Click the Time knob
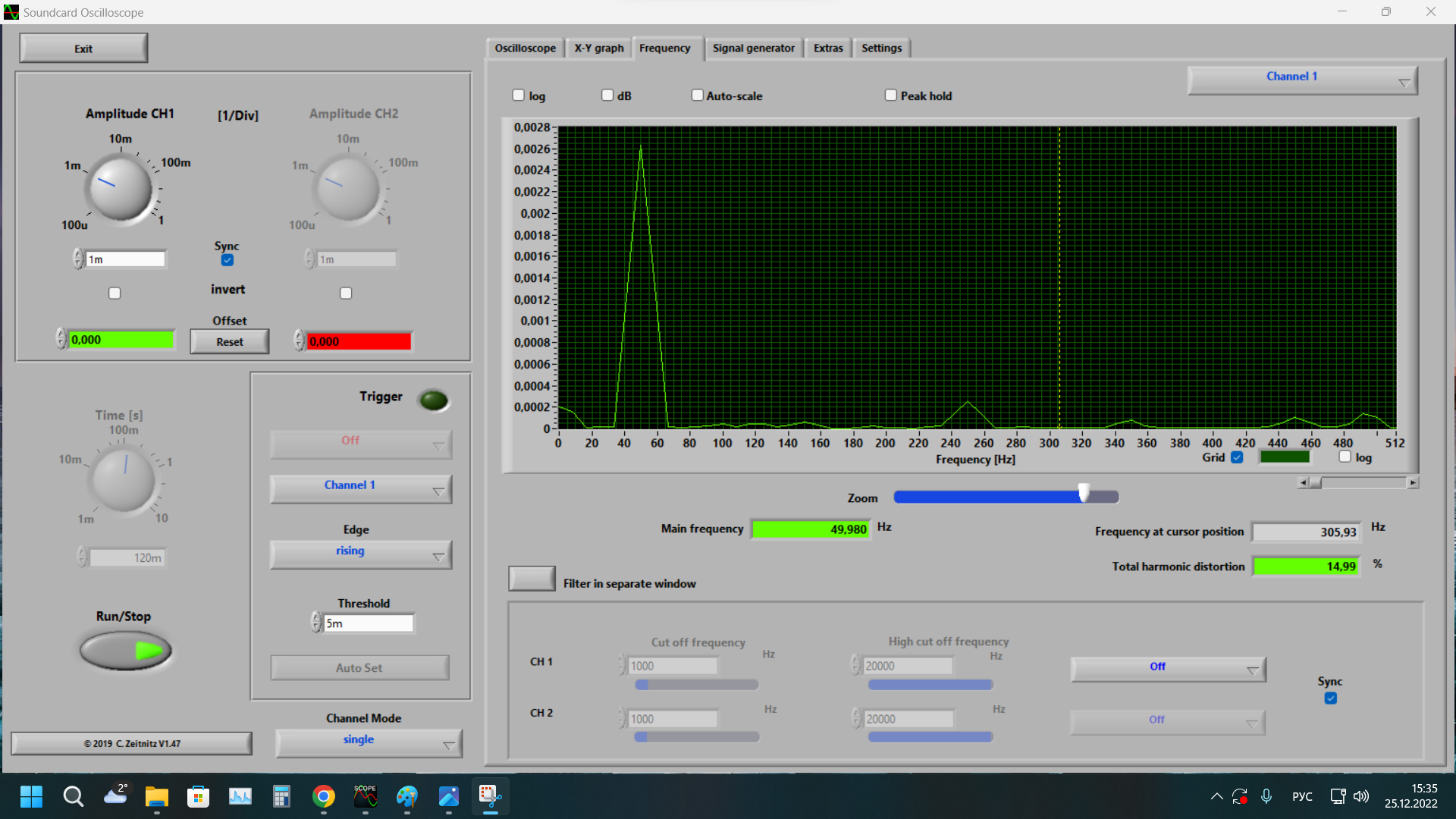The image size is (1456, 819). 123,479
